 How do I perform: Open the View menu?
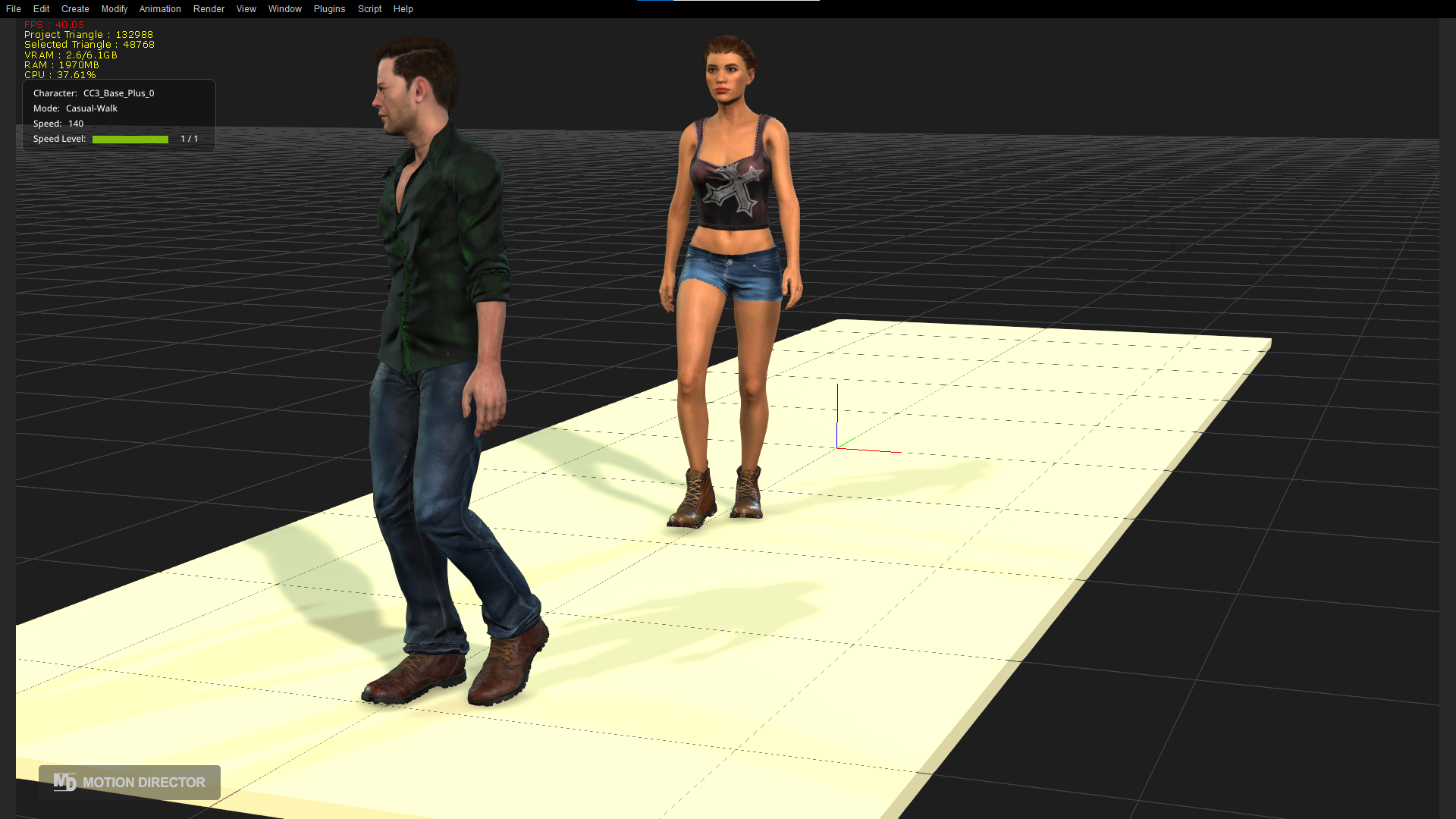click(246, 9)
